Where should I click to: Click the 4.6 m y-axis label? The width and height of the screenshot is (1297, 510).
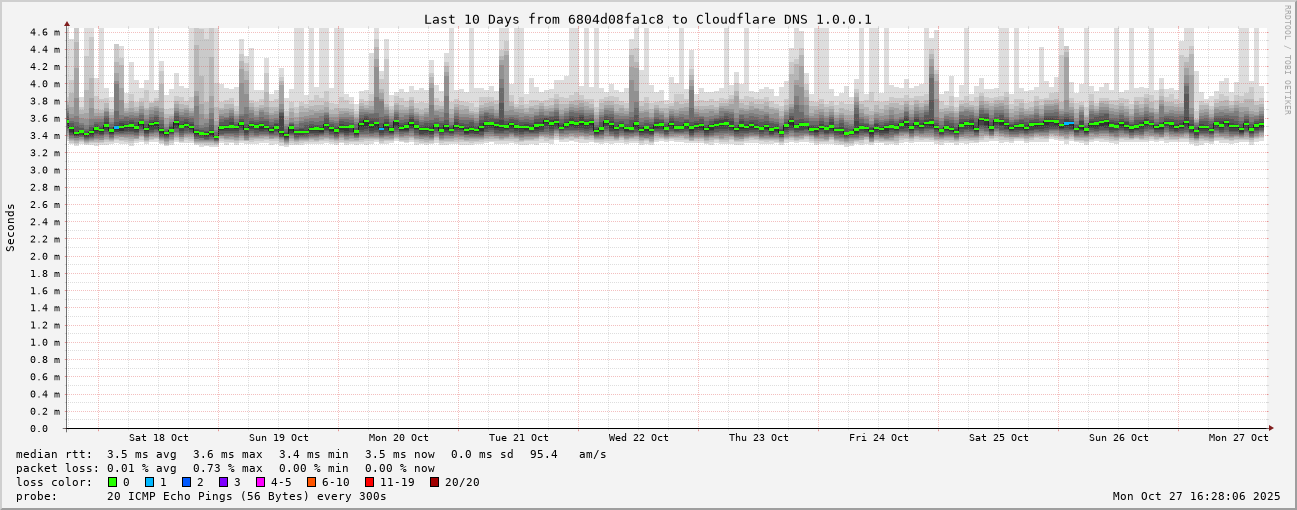(x=45, y=32)
